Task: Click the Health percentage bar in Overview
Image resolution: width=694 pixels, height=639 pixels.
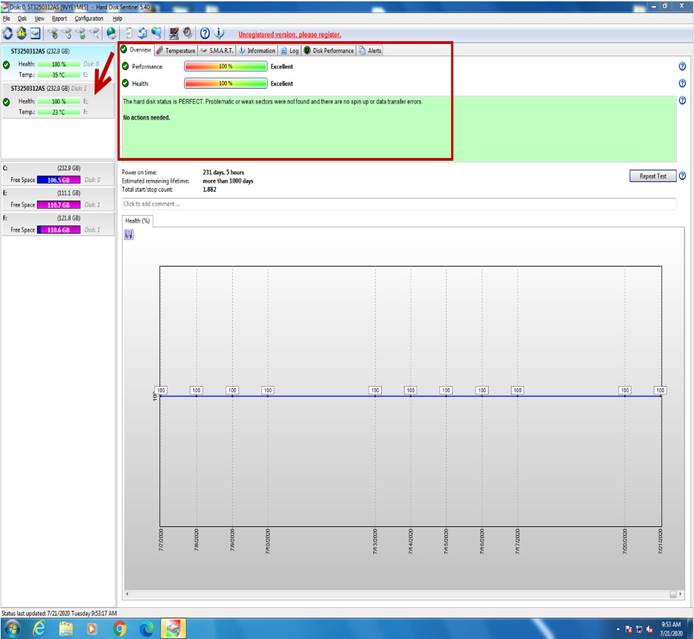Action: click(225, 84)
